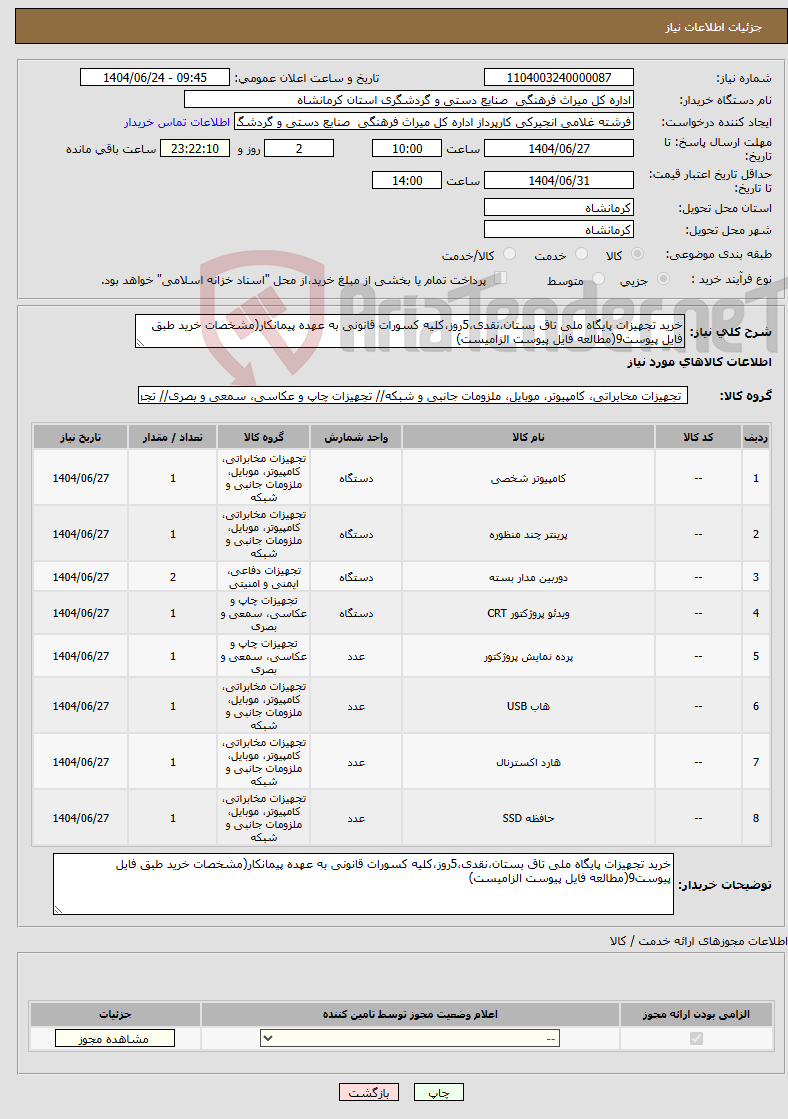Click the الزامی بودن ارائه مجوز header

(x=697, y=1014)
